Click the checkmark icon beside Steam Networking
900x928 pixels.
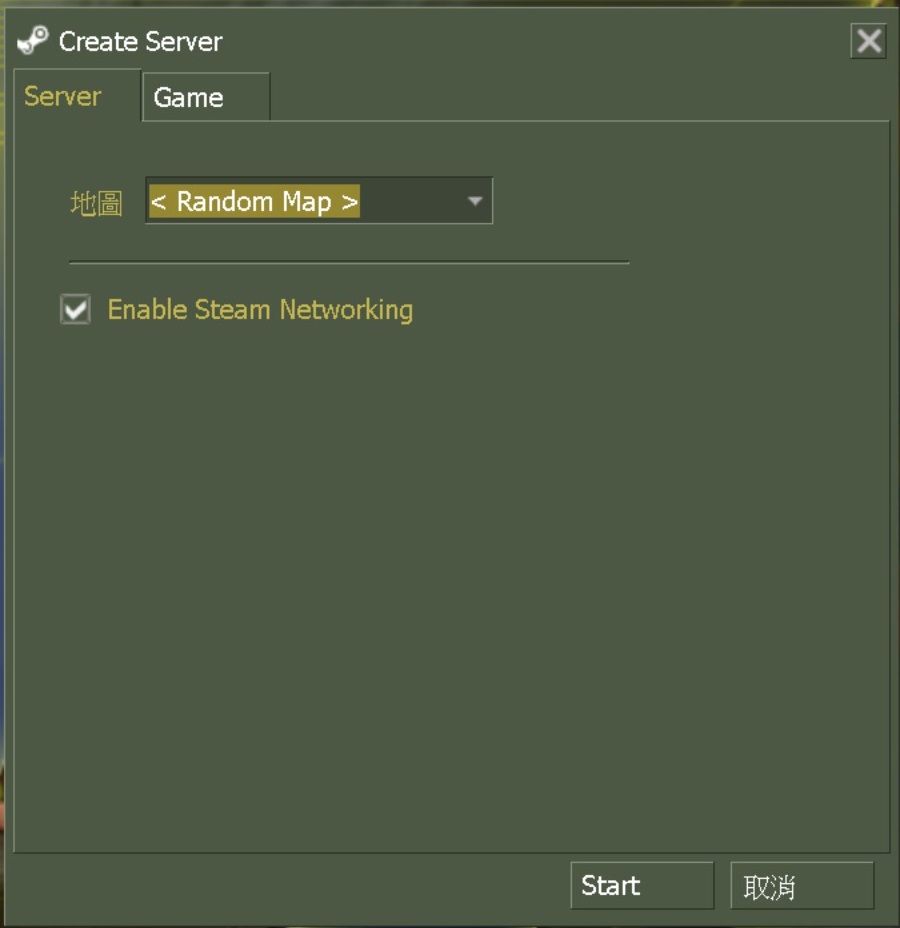pyautogui.click(x=76, y=309)
